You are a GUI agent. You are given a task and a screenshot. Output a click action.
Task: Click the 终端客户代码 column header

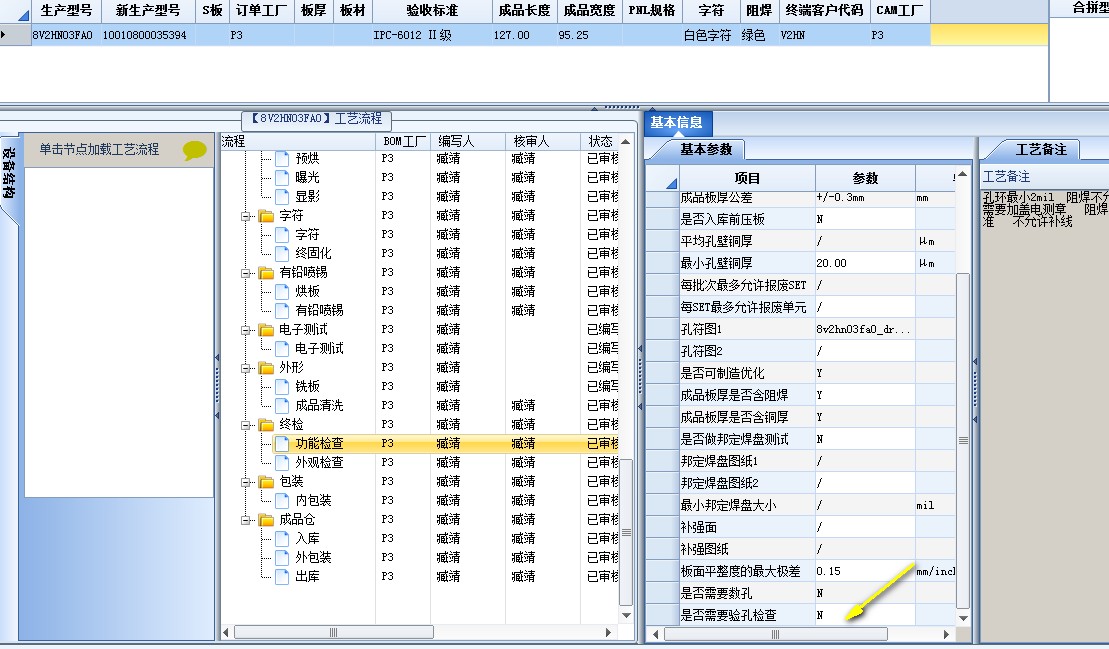[824, 11]
